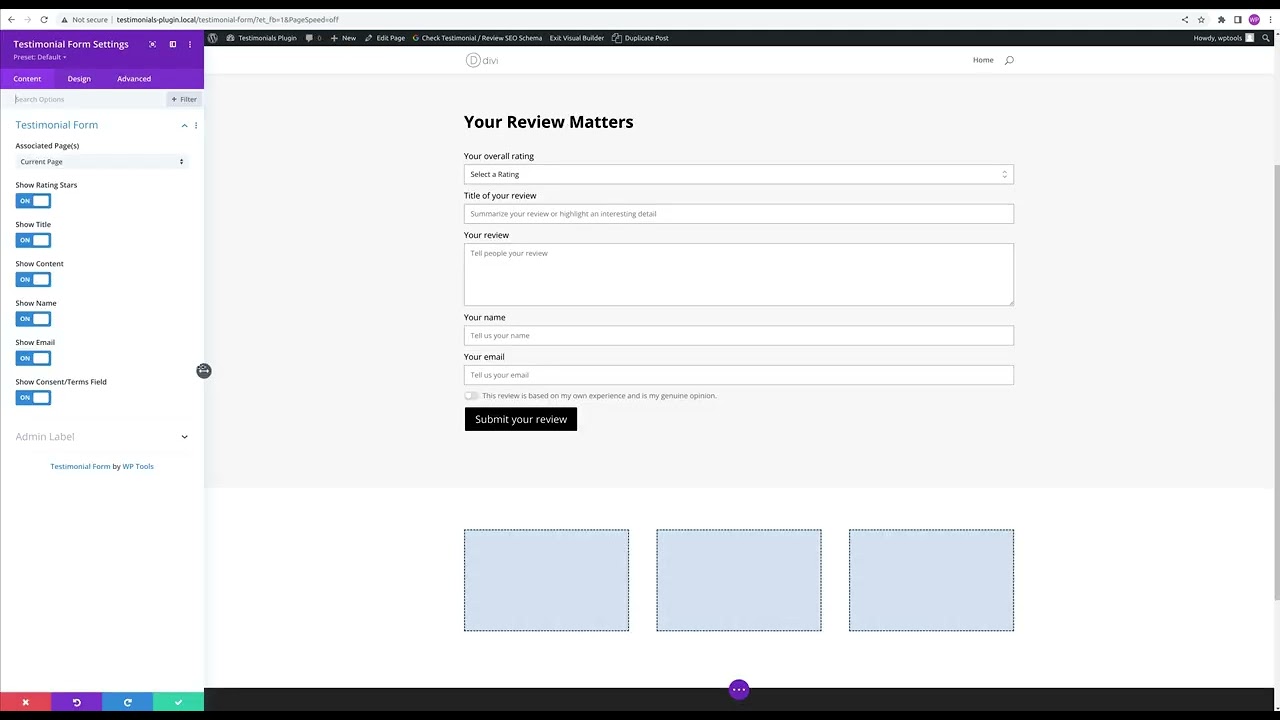Click the page vertical scrollbar

pos(1276,380)
